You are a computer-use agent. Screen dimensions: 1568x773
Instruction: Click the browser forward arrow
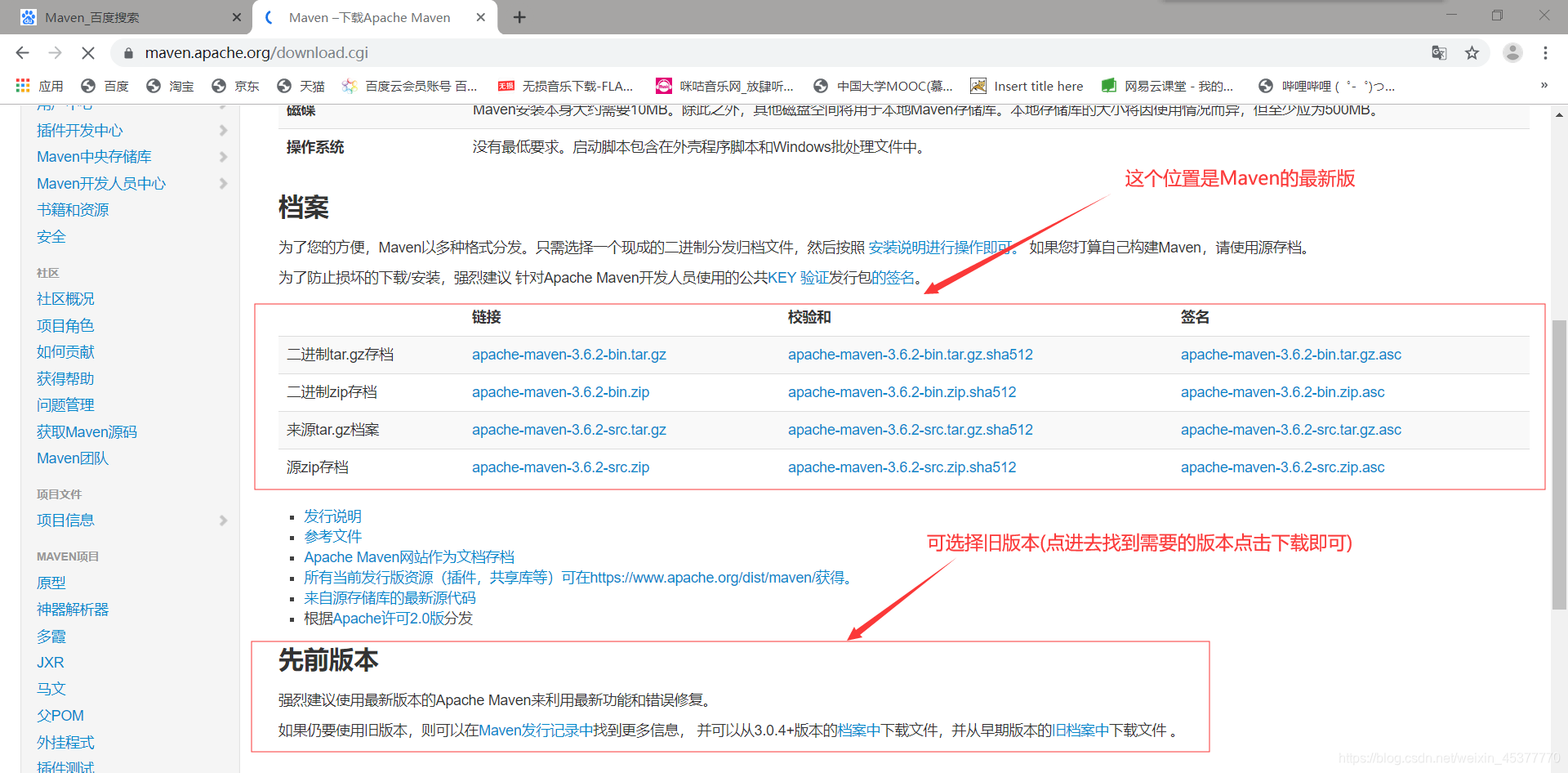[x=56, y=53]
